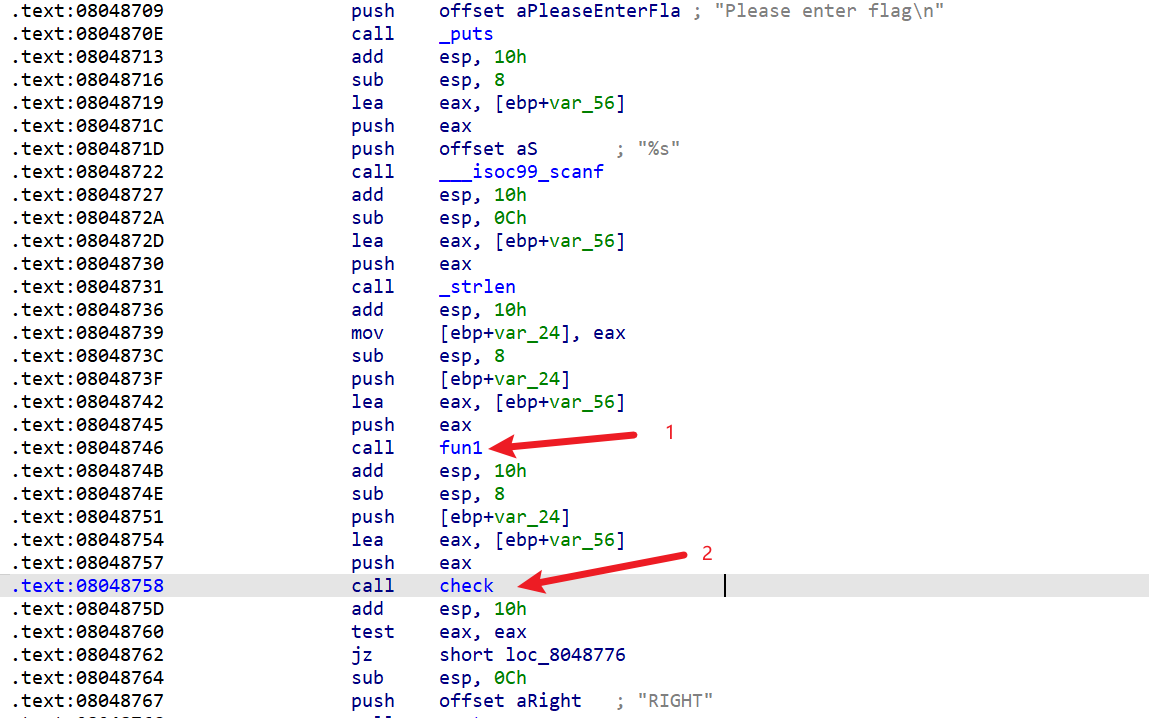Select address .text:08048754

tap(87, 540)
